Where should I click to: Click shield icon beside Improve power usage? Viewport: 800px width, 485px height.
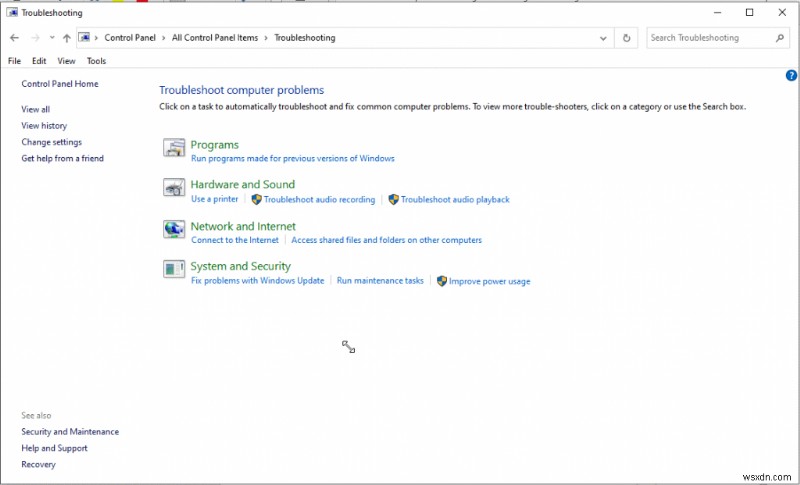click(442, 281)
